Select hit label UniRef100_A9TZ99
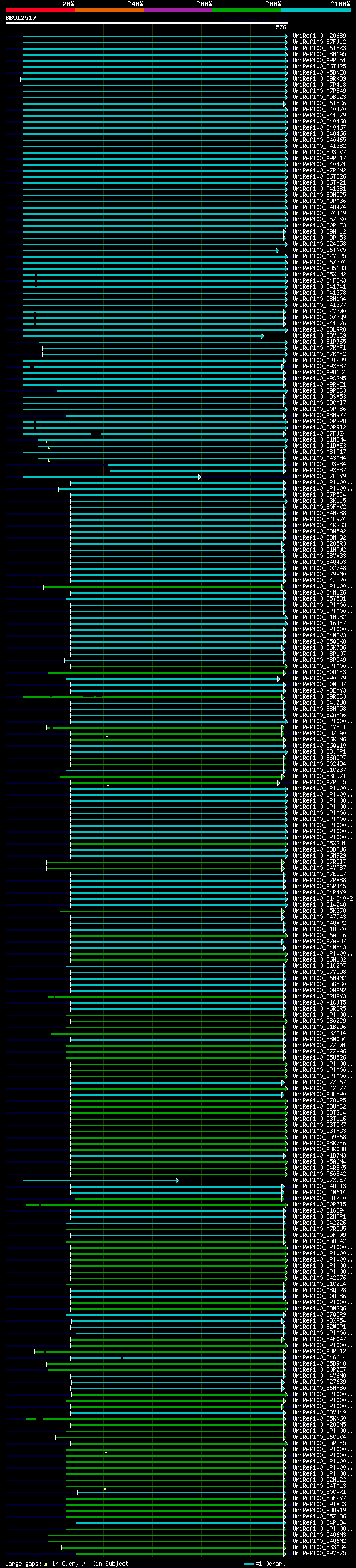 [319, 360]
